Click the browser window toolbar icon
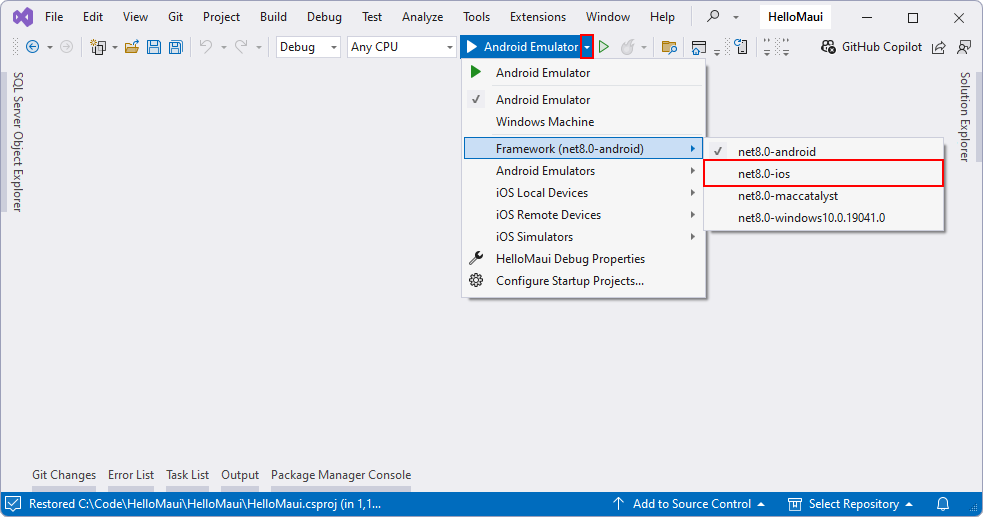The height and width of the screenshot is (517, 983). 698,47
